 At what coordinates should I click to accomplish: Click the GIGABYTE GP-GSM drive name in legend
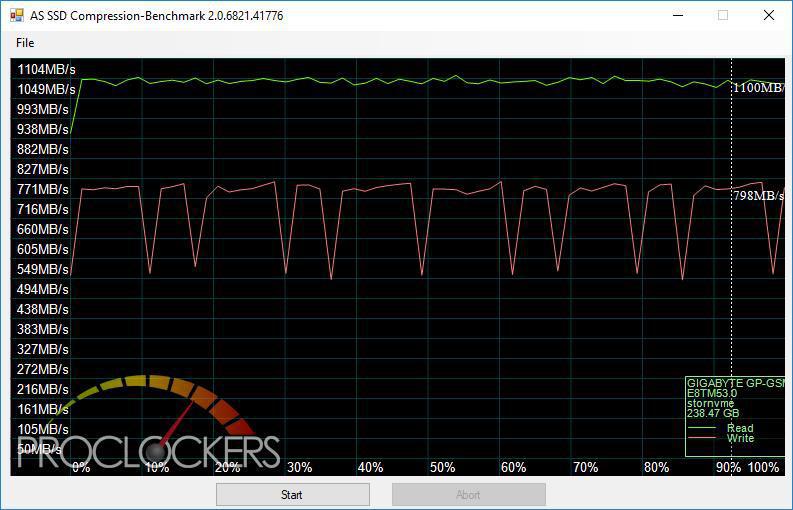(x=736, y=384)
